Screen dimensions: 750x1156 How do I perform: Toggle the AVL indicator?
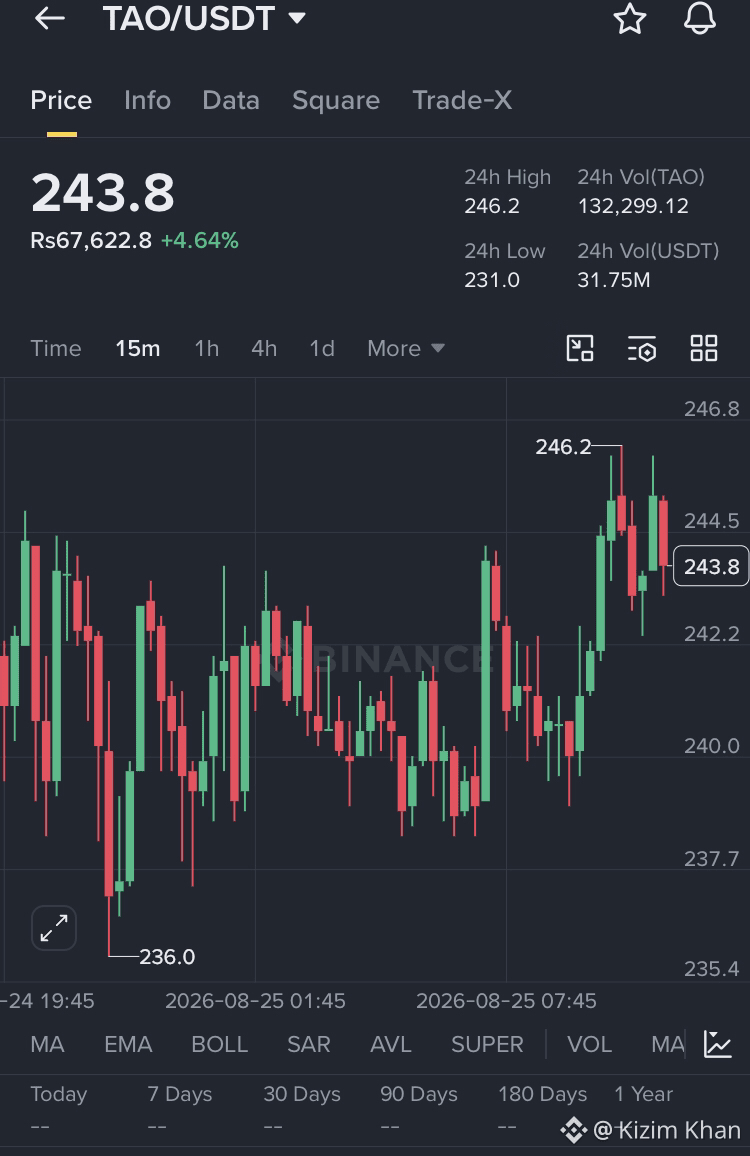tap(391, 1044)
